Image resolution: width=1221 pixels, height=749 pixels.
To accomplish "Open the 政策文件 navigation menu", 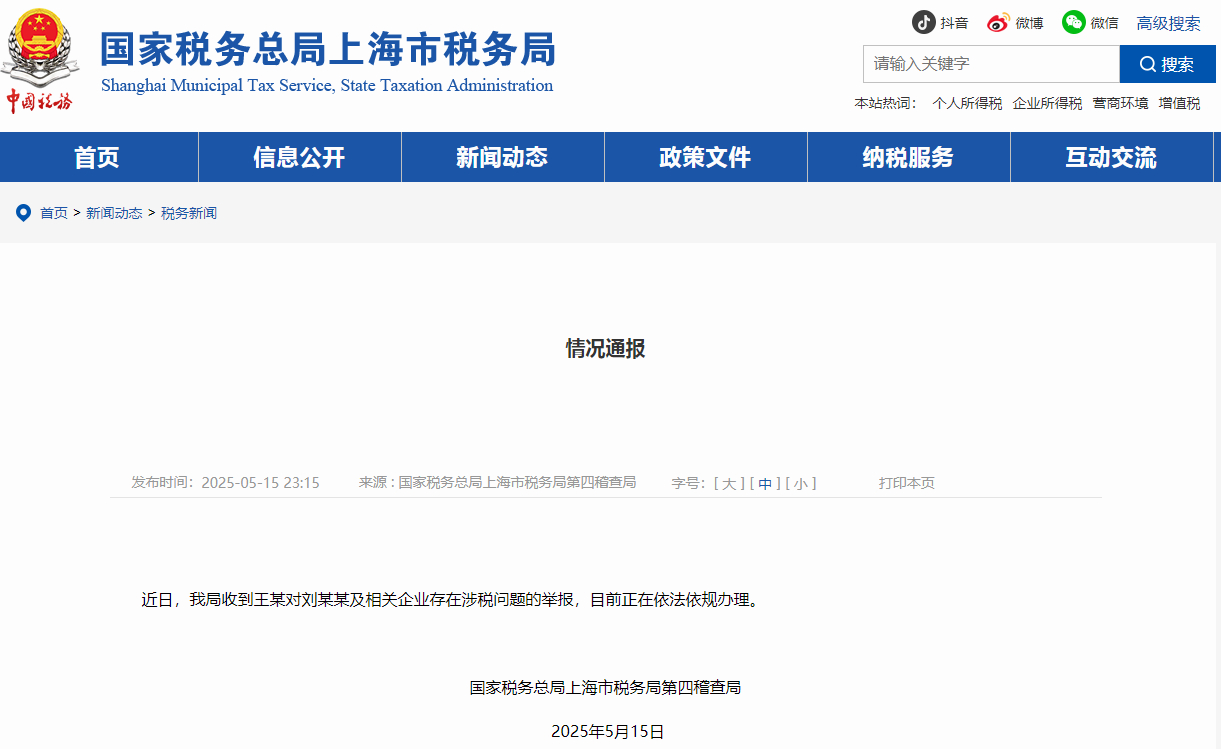I will (705, 157).
